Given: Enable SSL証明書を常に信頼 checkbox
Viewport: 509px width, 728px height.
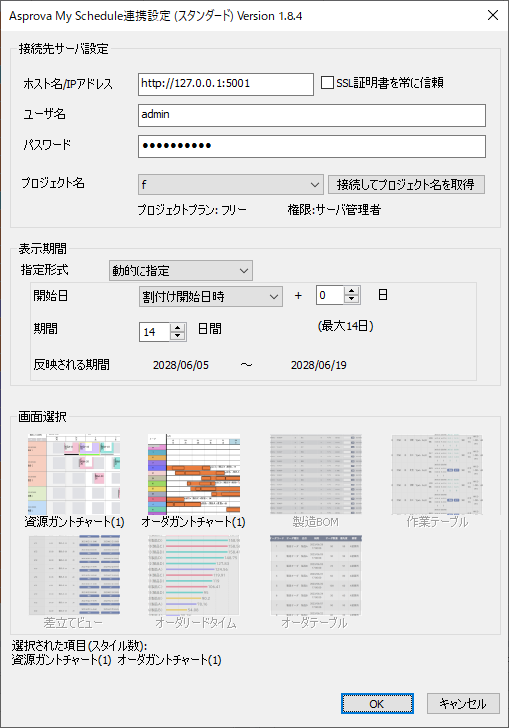Looking at the screenshot, I should [x=327, y=83].
